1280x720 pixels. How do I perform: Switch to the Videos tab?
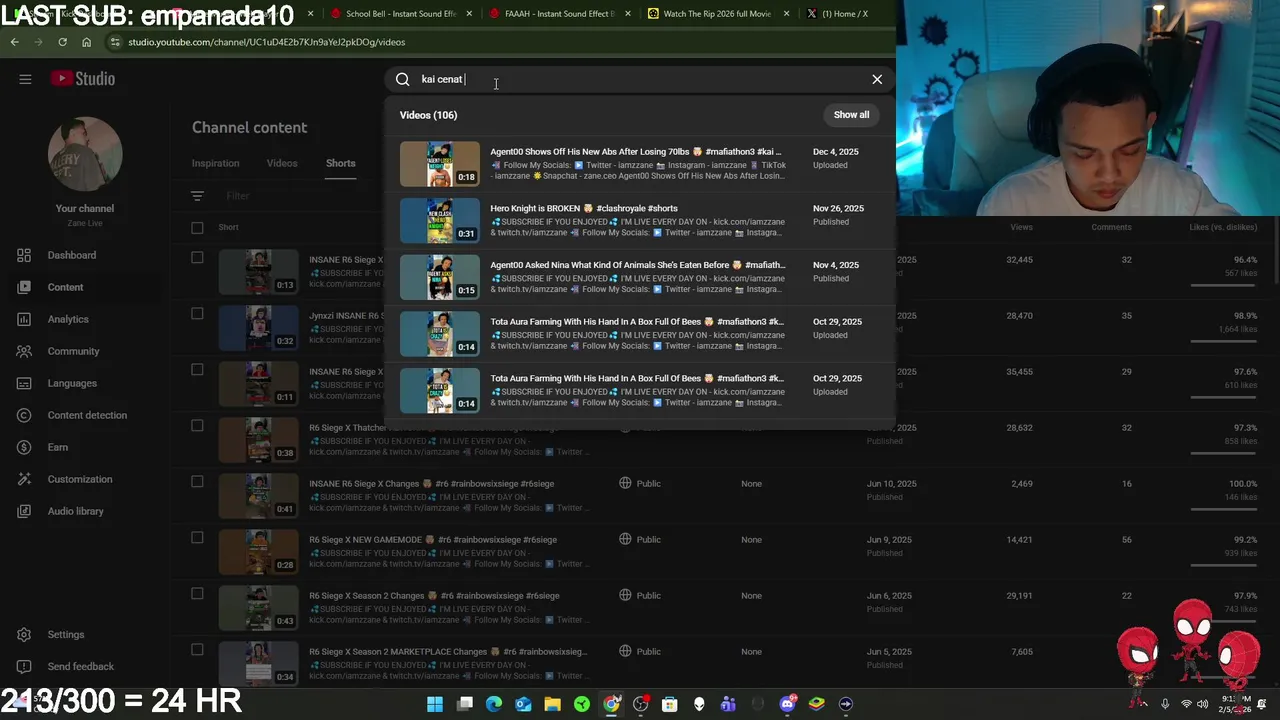point(282,163)
